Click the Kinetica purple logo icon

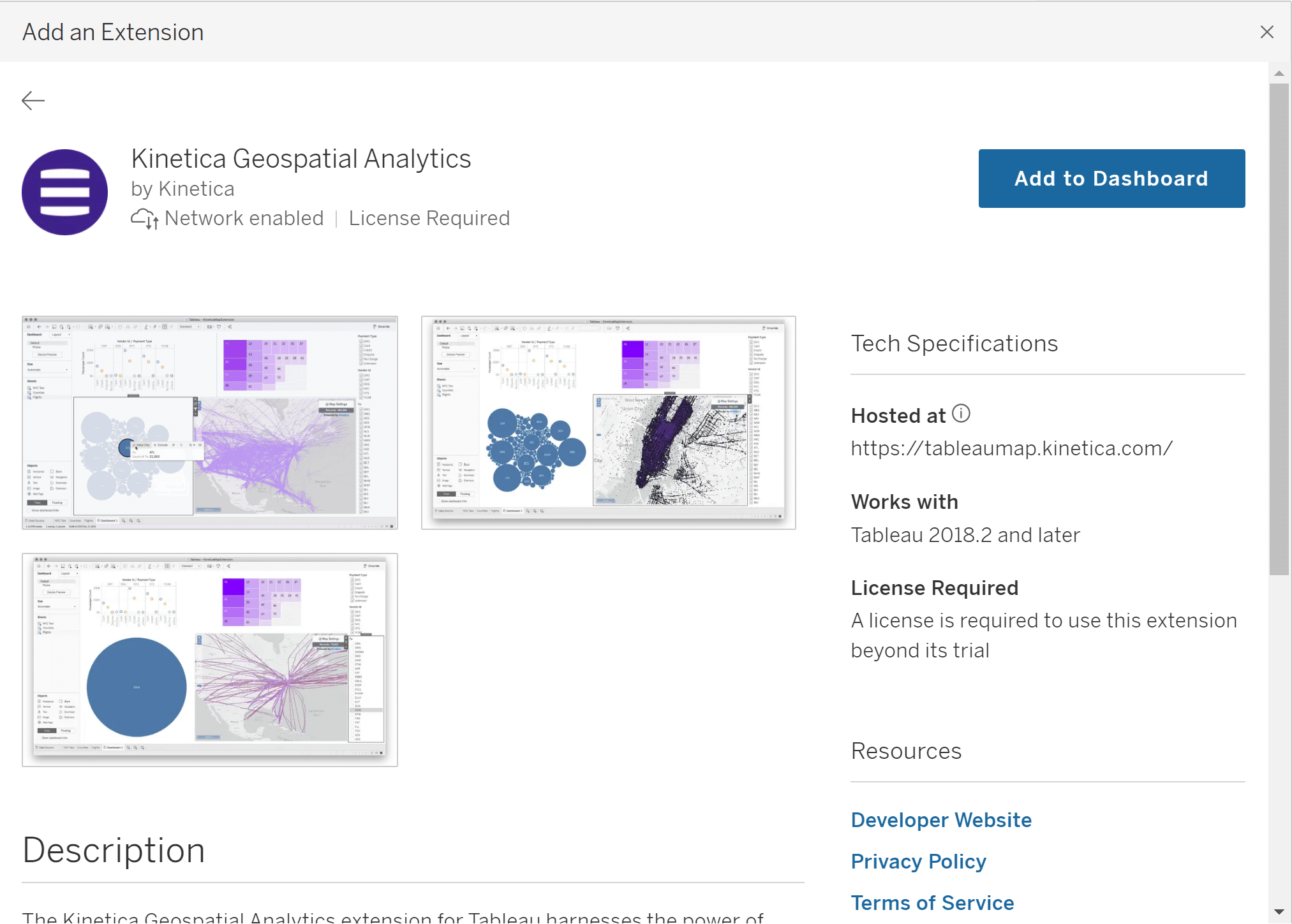[64, 192]
